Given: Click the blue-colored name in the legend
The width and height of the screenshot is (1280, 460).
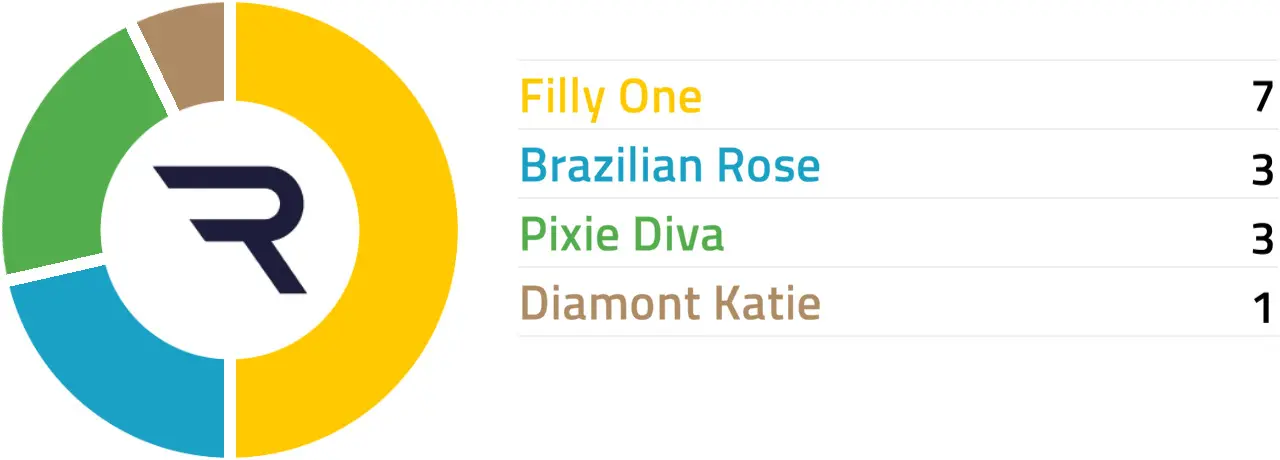Looking at the screenshot, I should click(669, 166).
